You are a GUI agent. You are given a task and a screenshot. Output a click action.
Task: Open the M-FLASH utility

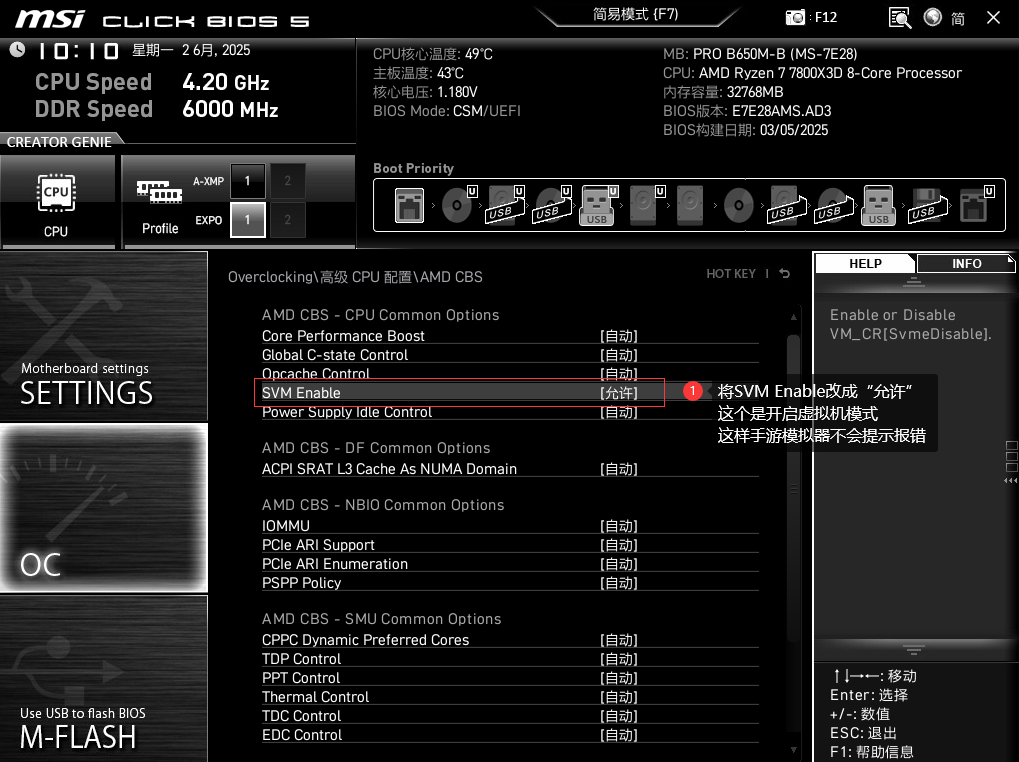pyautogui.click(x=103, y=680)
